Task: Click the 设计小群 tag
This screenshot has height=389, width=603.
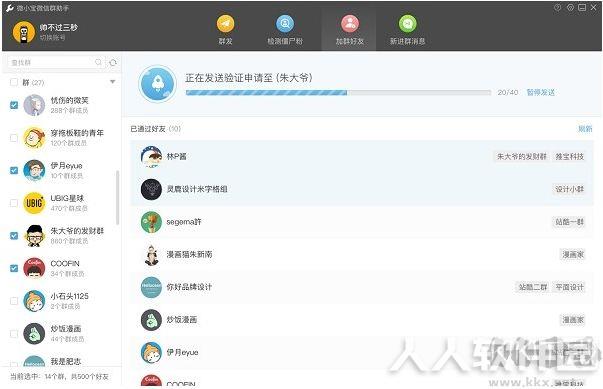Action: 570,189
